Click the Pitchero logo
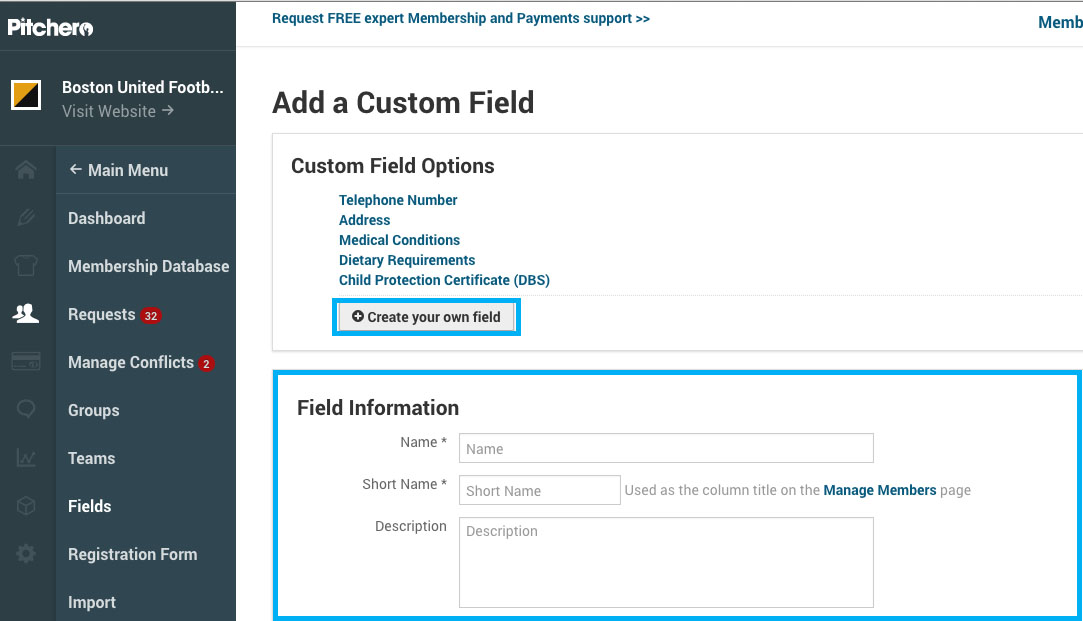Screen dimensions: 1083x621 click(x=50, y=28)
